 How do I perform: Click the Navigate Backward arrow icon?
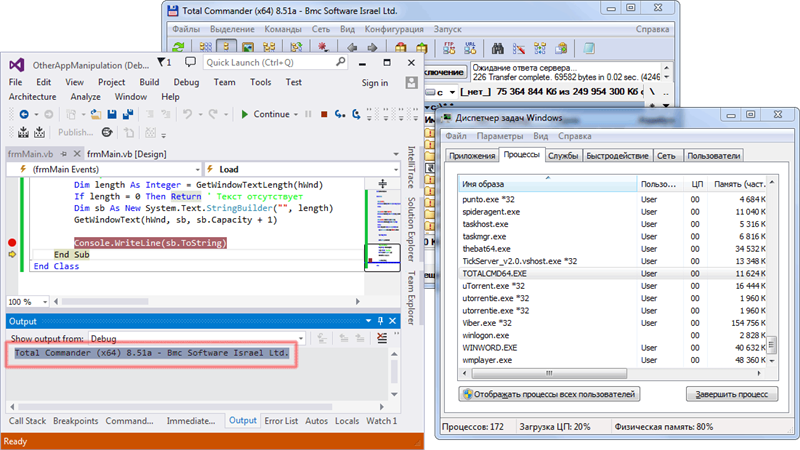[23, 114]
